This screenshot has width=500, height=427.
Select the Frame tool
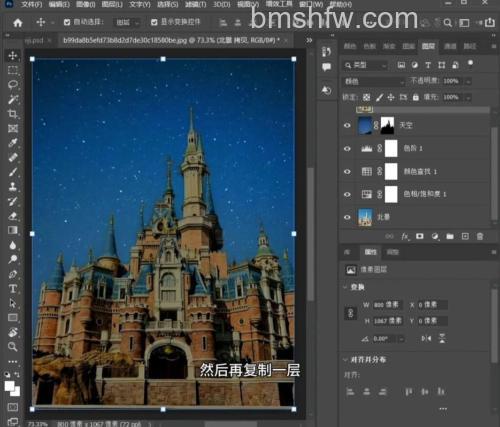(13, 128)
